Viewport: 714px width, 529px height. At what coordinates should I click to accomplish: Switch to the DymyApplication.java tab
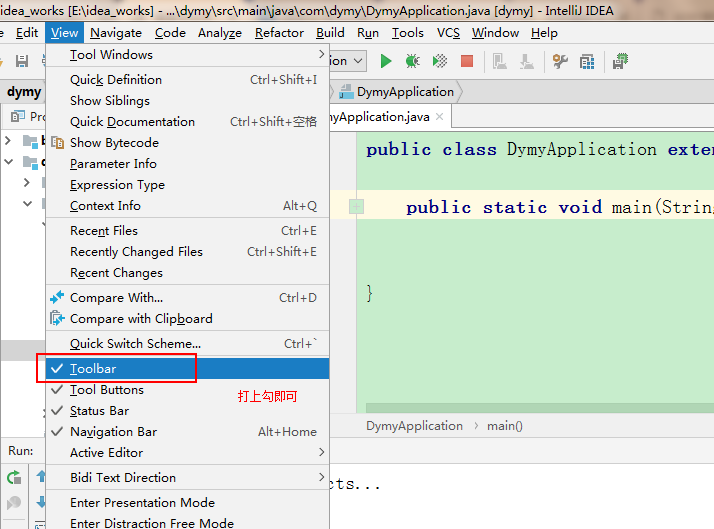coord(390,117)
